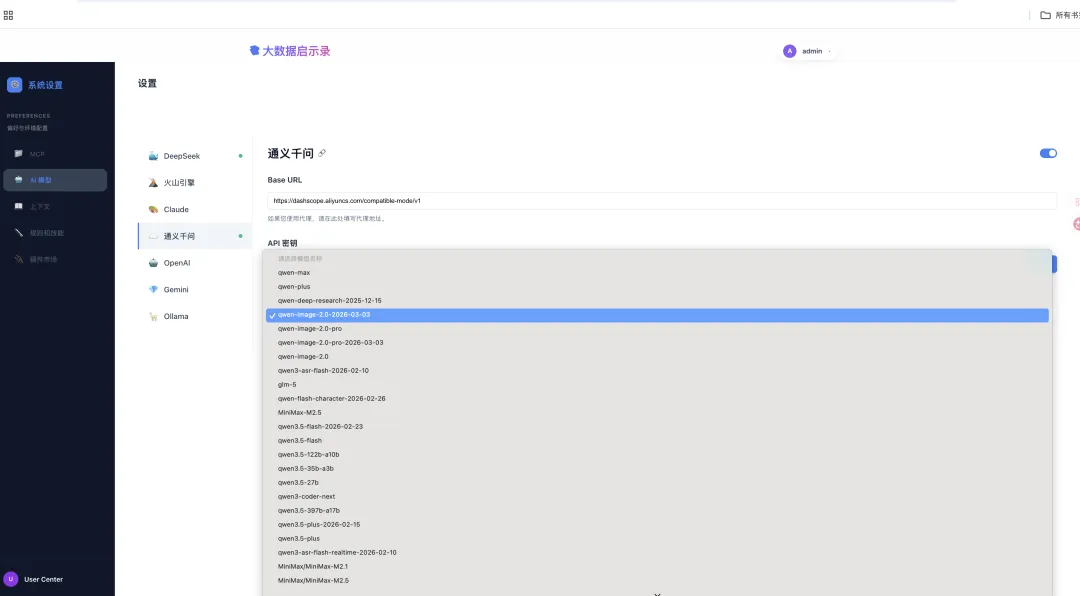This screenshot has height=596, width=1080.
Task: Open the 所有书 folder icon in top bar
Action: click(1045, 15)
